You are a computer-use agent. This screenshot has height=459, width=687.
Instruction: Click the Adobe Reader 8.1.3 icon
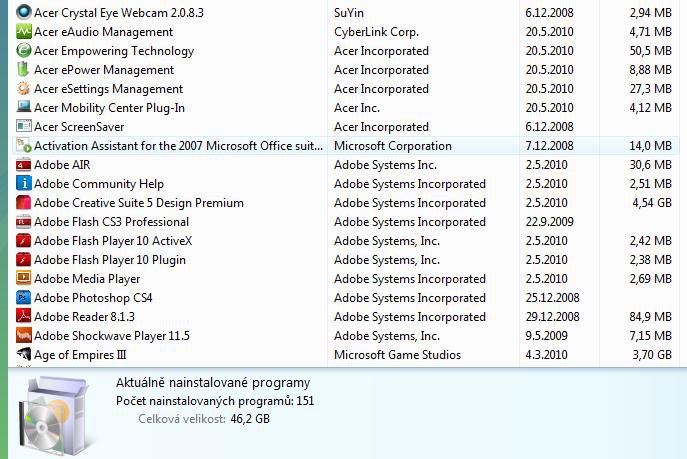(23, 317)
